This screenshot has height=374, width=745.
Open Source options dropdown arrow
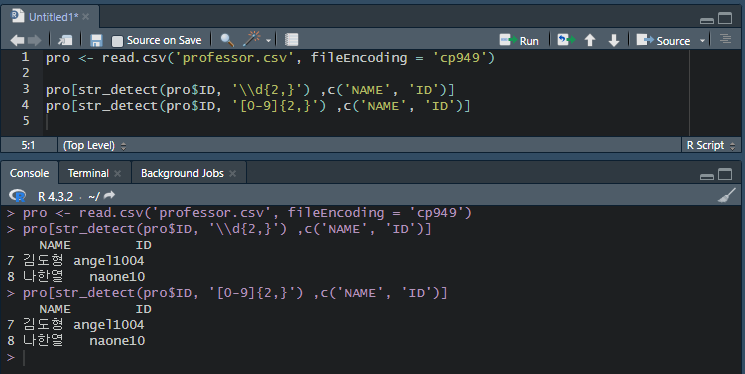coord(702,41)
